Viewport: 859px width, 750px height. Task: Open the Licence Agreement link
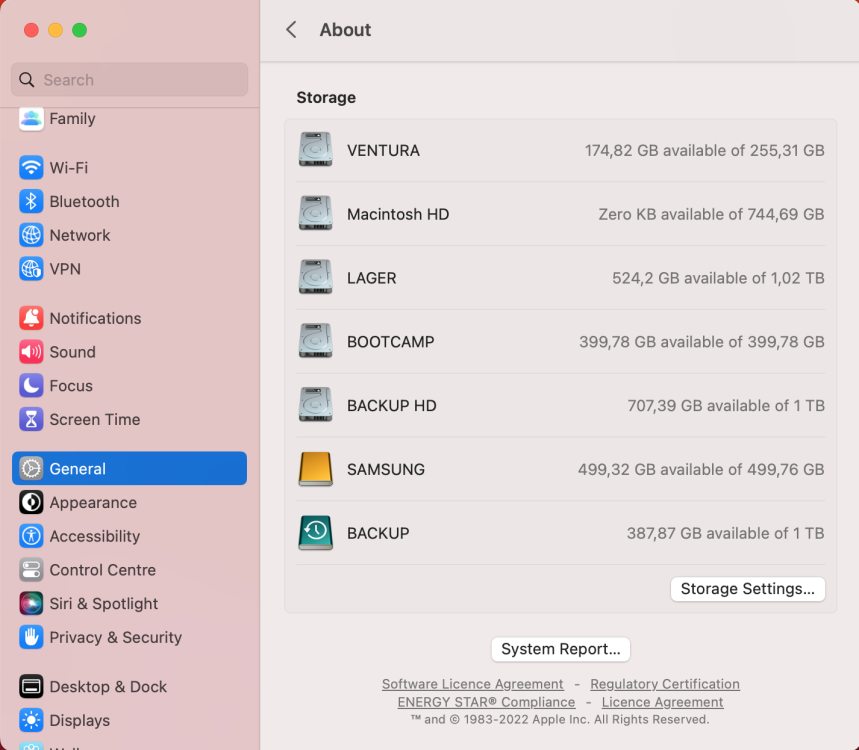coord(662,702)
